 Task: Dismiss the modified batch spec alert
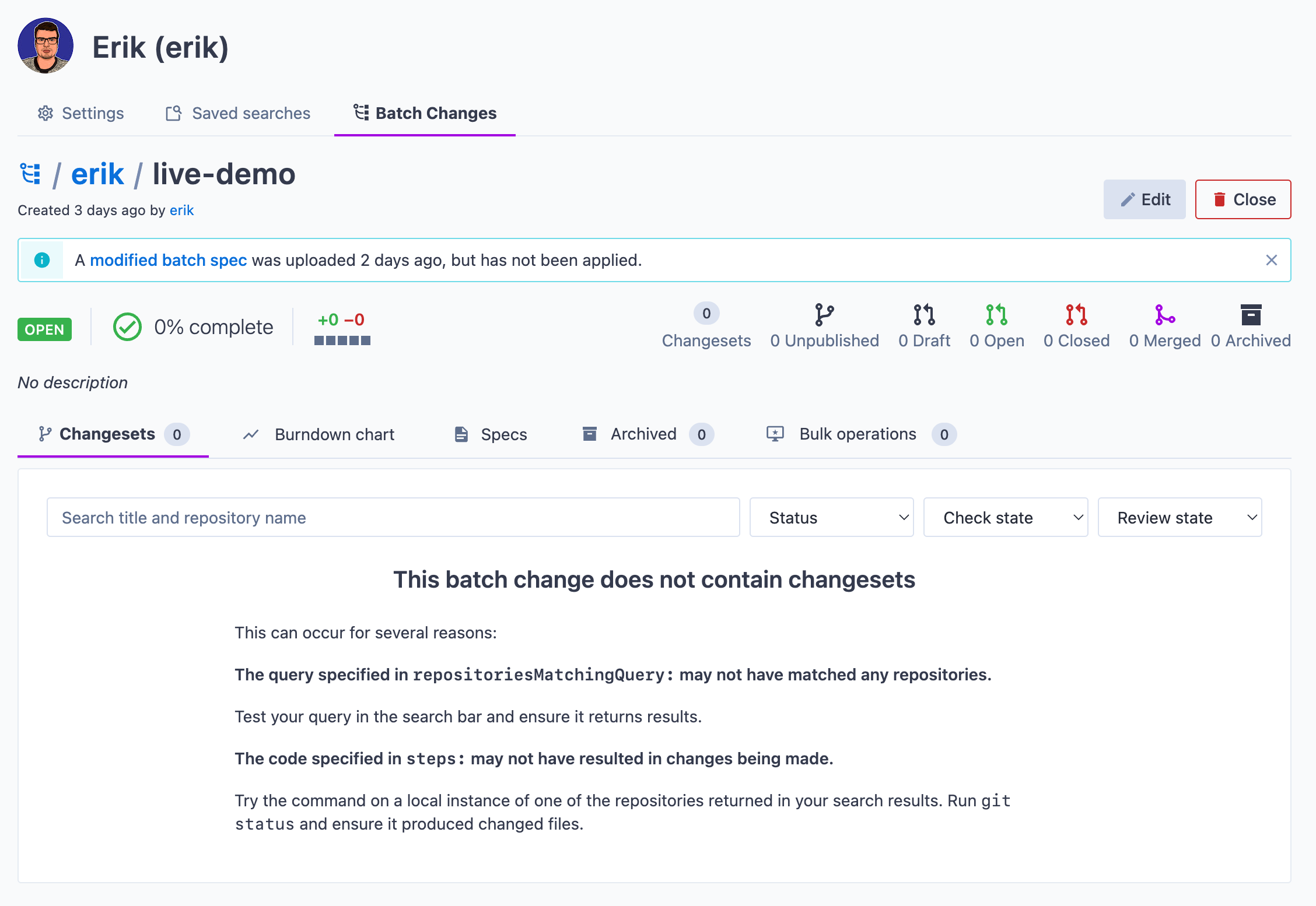[1272, 260]
